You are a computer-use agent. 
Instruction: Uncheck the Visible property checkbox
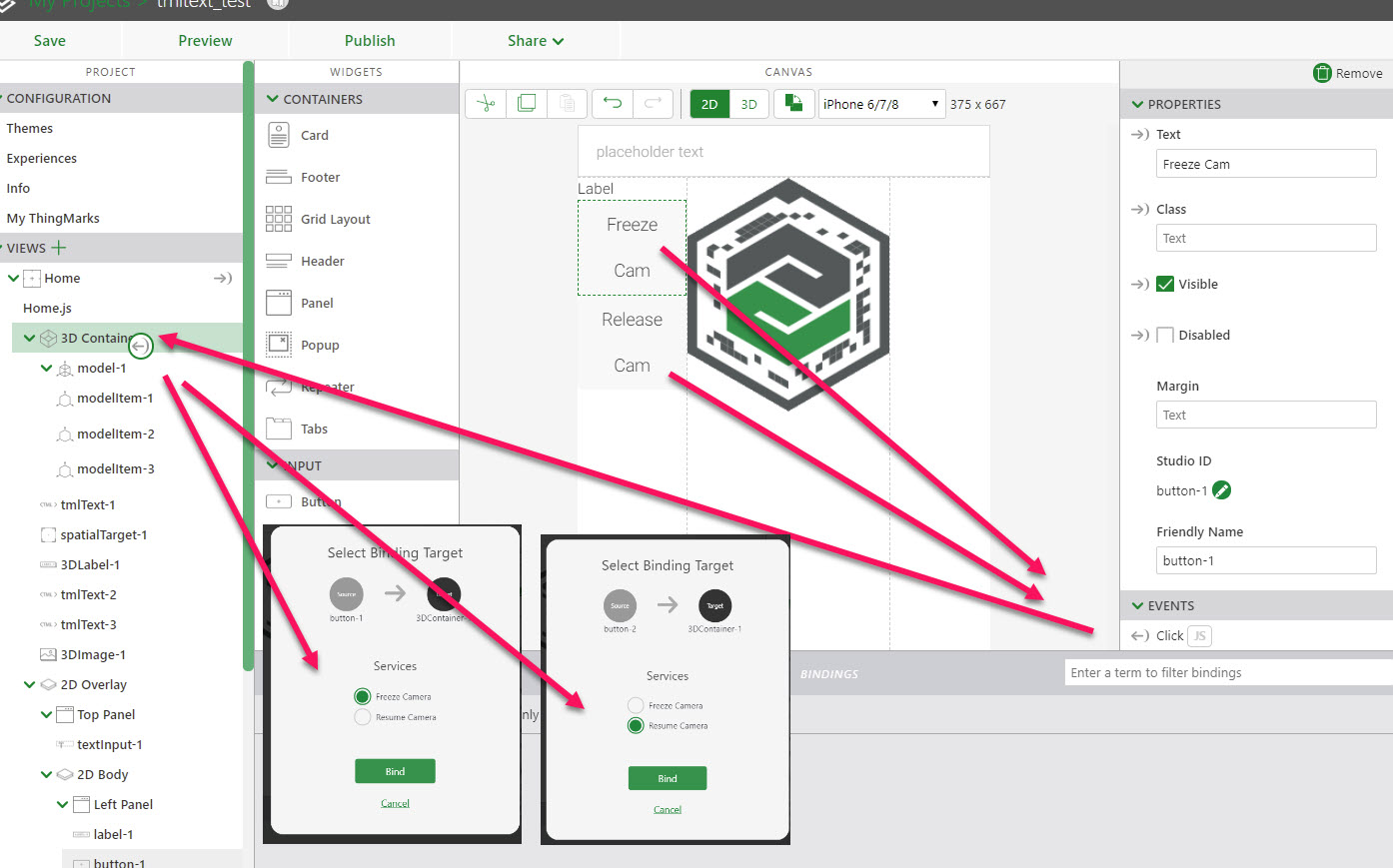1165,284
